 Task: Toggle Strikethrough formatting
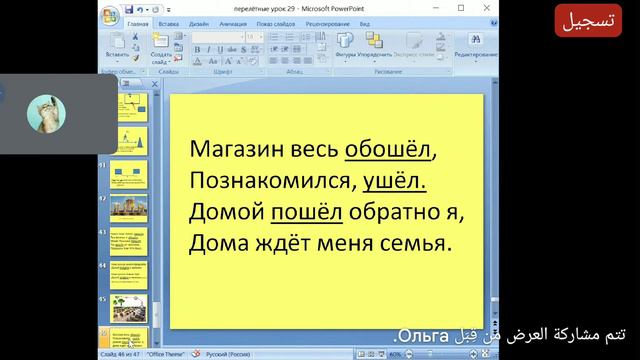coord(232,49)
